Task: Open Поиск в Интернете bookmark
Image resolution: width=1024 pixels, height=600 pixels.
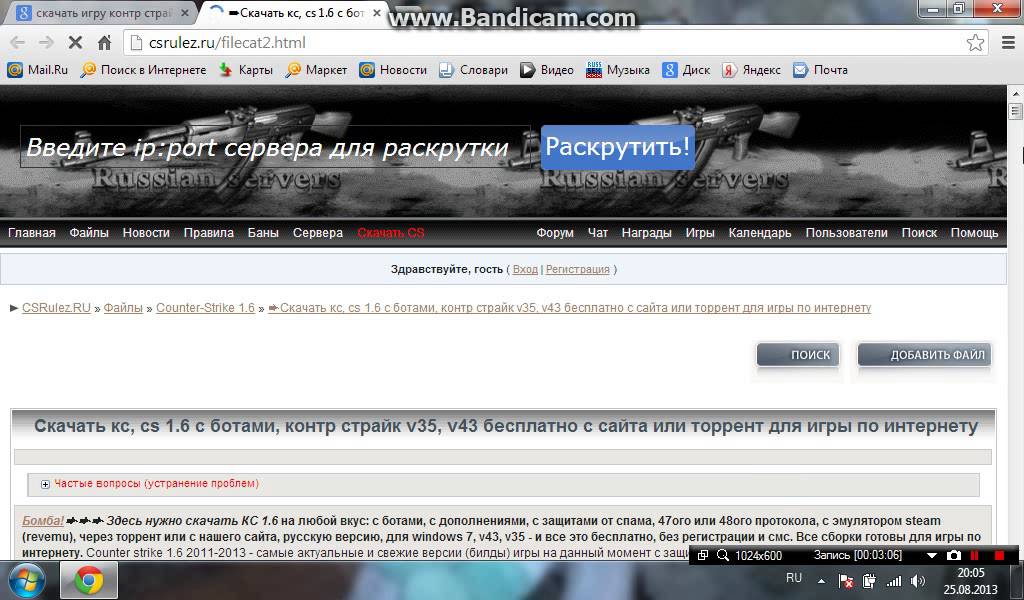Action: [143, 70]
